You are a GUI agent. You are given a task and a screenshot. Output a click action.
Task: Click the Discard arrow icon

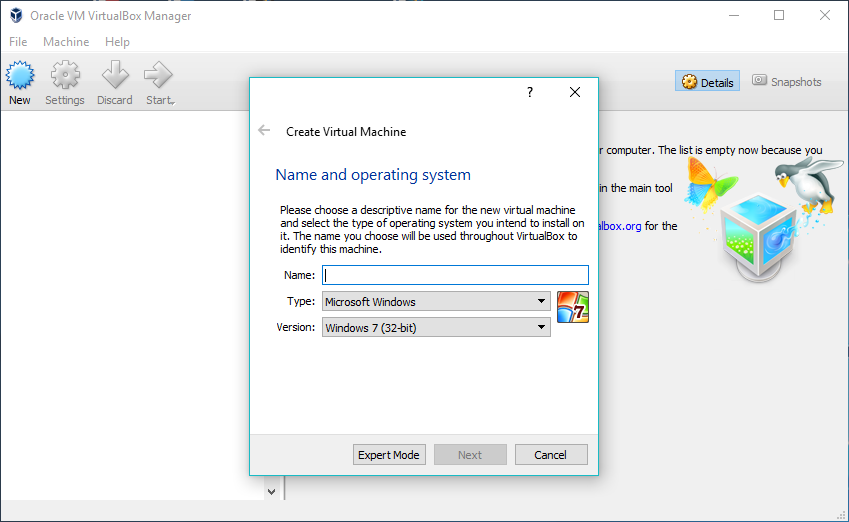click(115, 76)
